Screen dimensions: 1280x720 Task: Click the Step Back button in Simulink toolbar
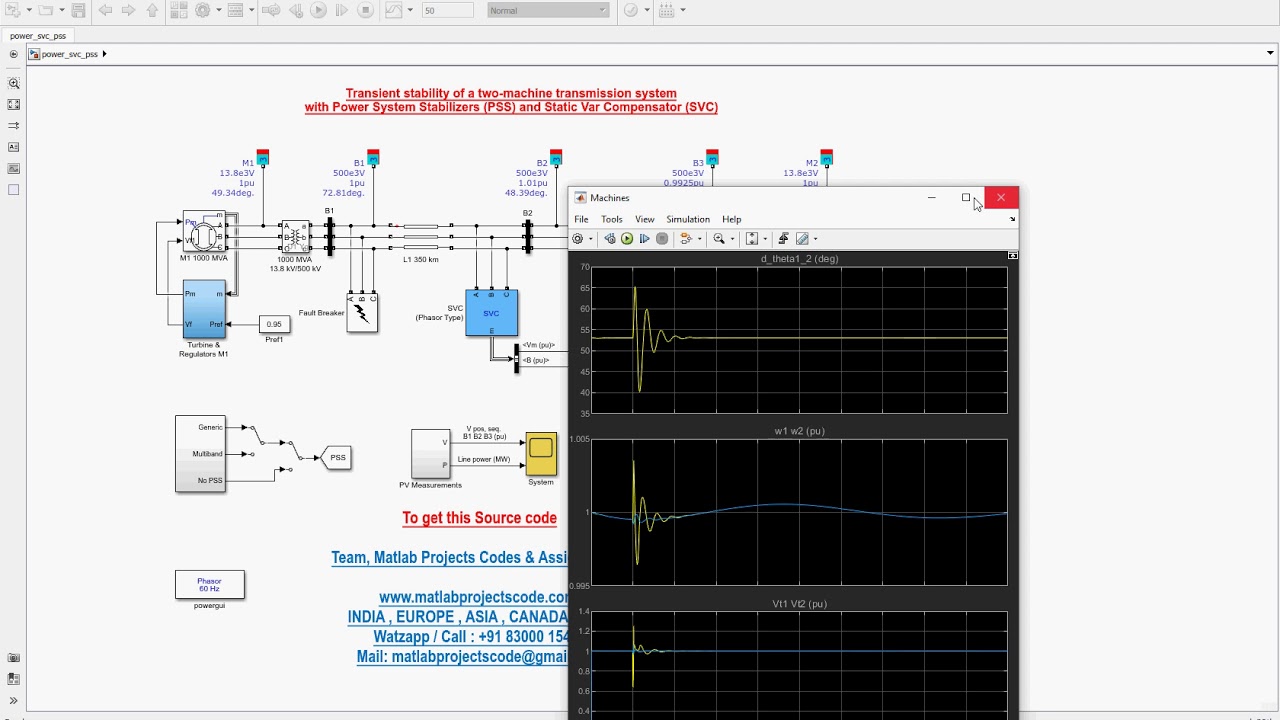pyautogui.click(x=296, y=10)
